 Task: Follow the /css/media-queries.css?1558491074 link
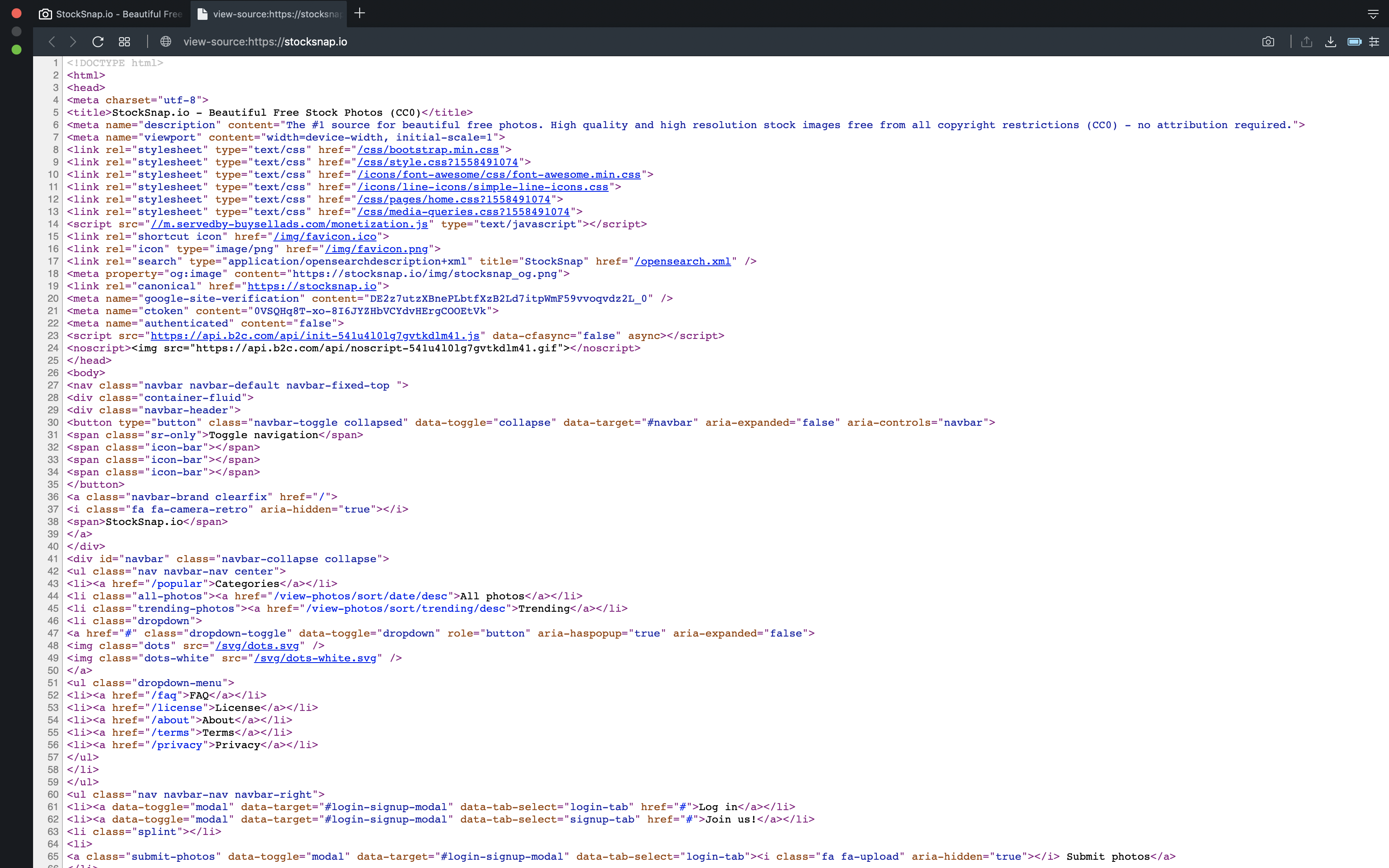463,212
